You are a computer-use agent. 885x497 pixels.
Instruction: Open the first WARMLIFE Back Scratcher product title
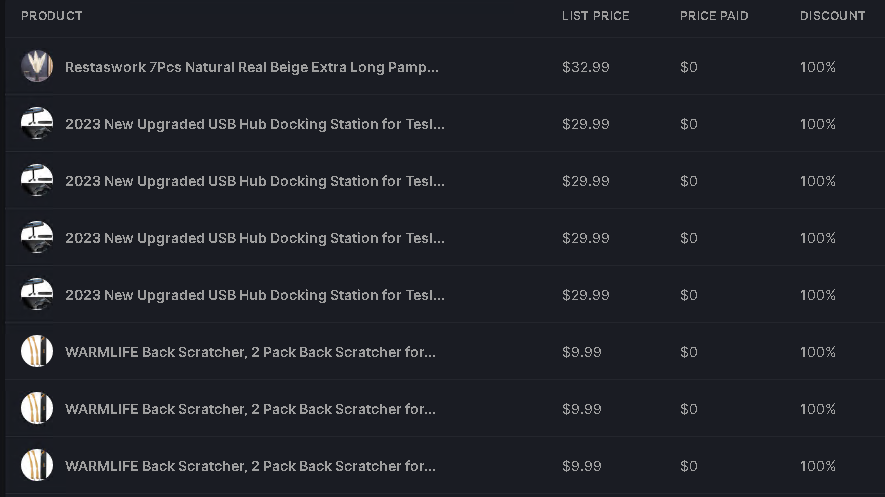click(x=250, y=352)
